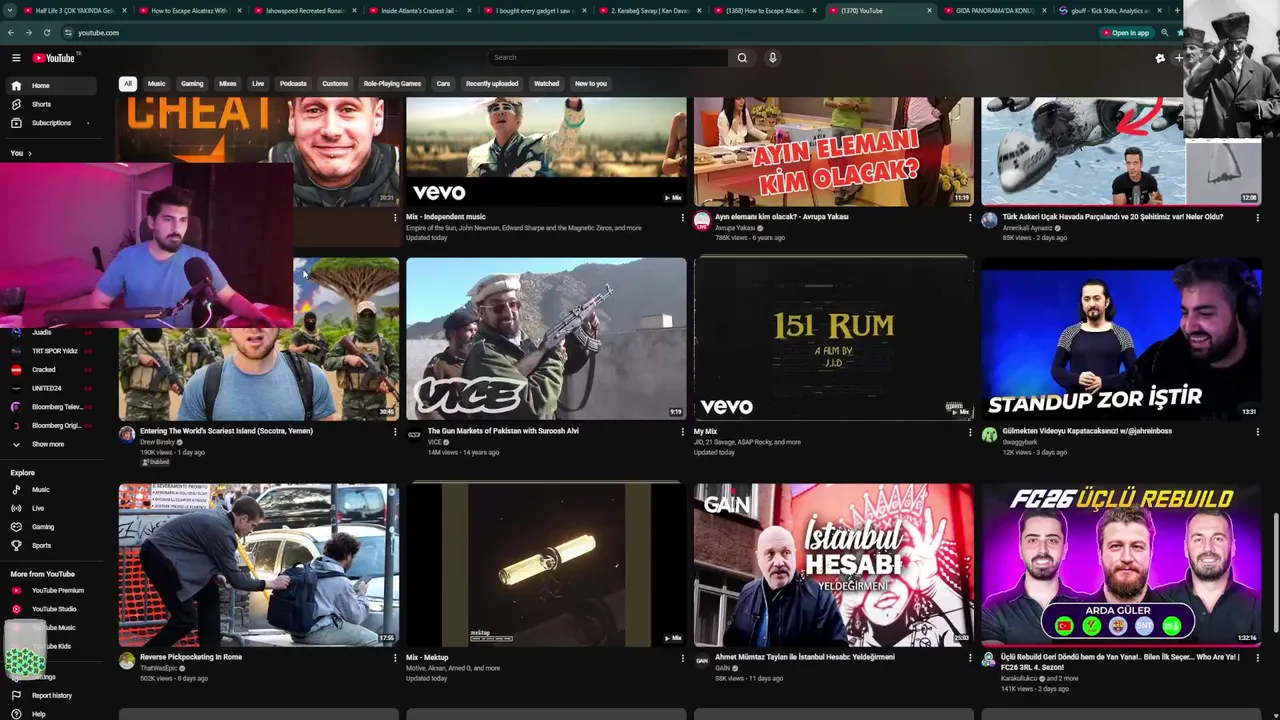Image resolution: width=1280 pixels, height=720 pixels.
Task: Open Ahmet Mümtaz Taylan ile İstanbul Hesabı title
Action: click(805, 657)
